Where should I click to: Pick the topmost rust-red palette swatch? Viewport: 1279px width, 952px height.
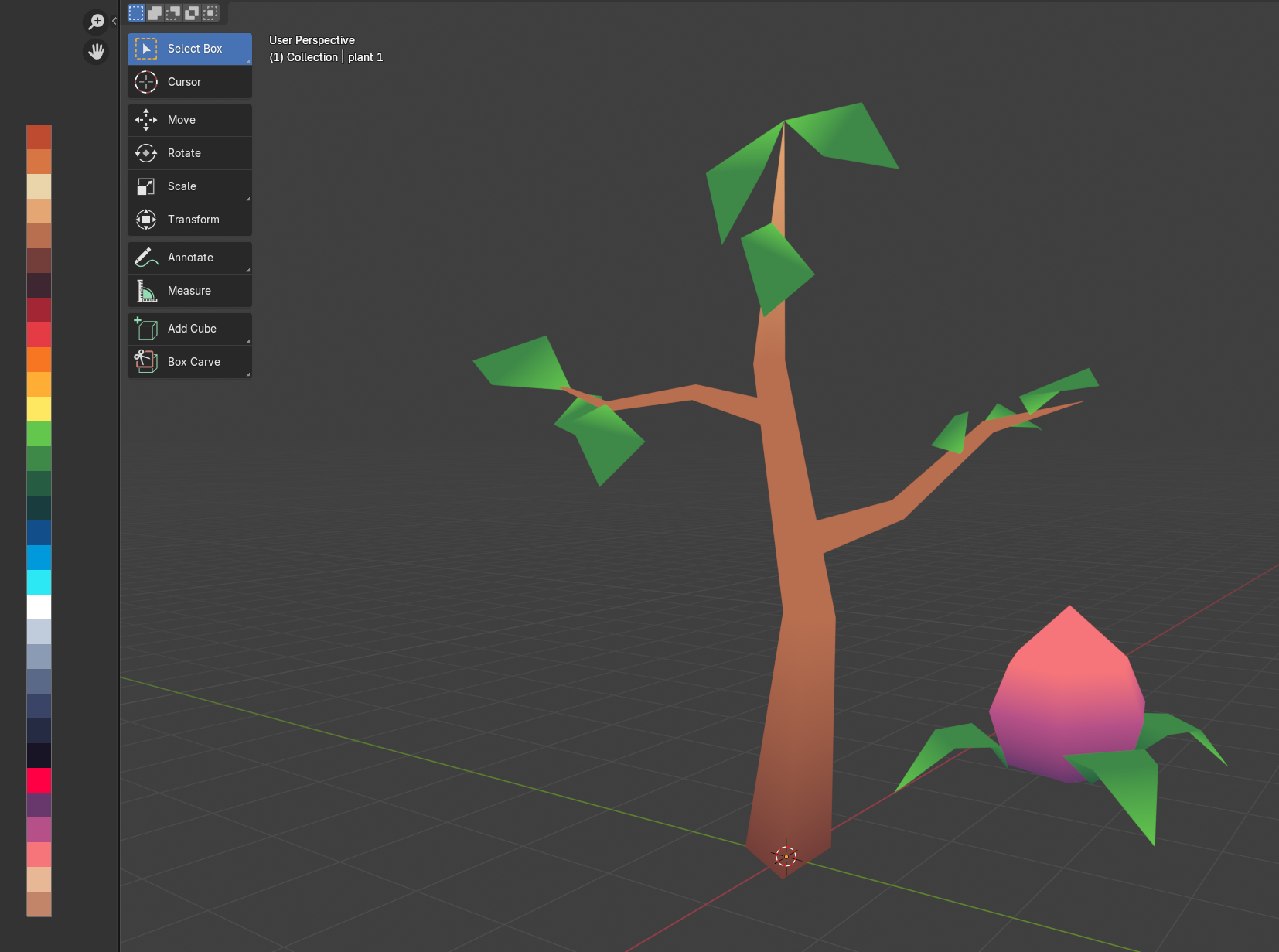[39, 137]
